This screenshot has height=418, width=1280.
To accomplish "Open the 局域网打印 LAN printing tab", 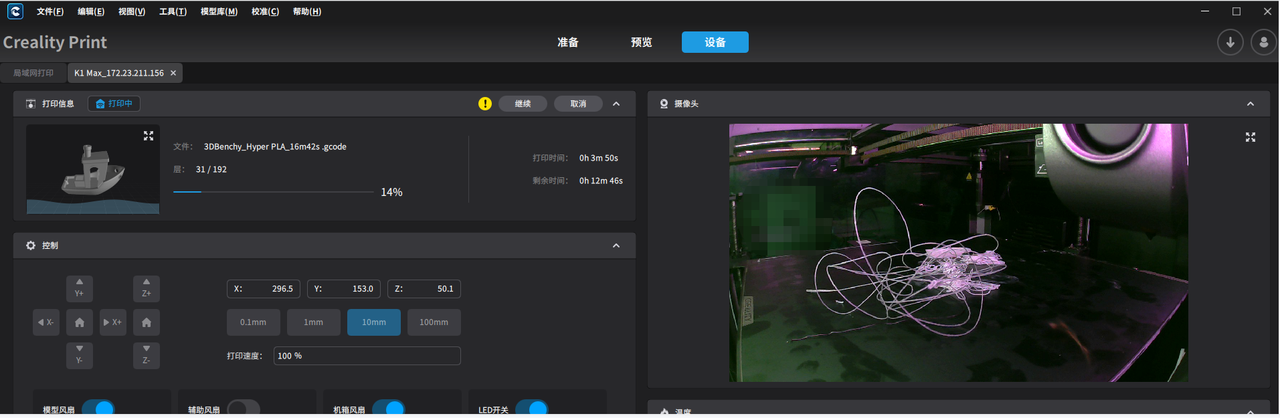I will (34, 73).
